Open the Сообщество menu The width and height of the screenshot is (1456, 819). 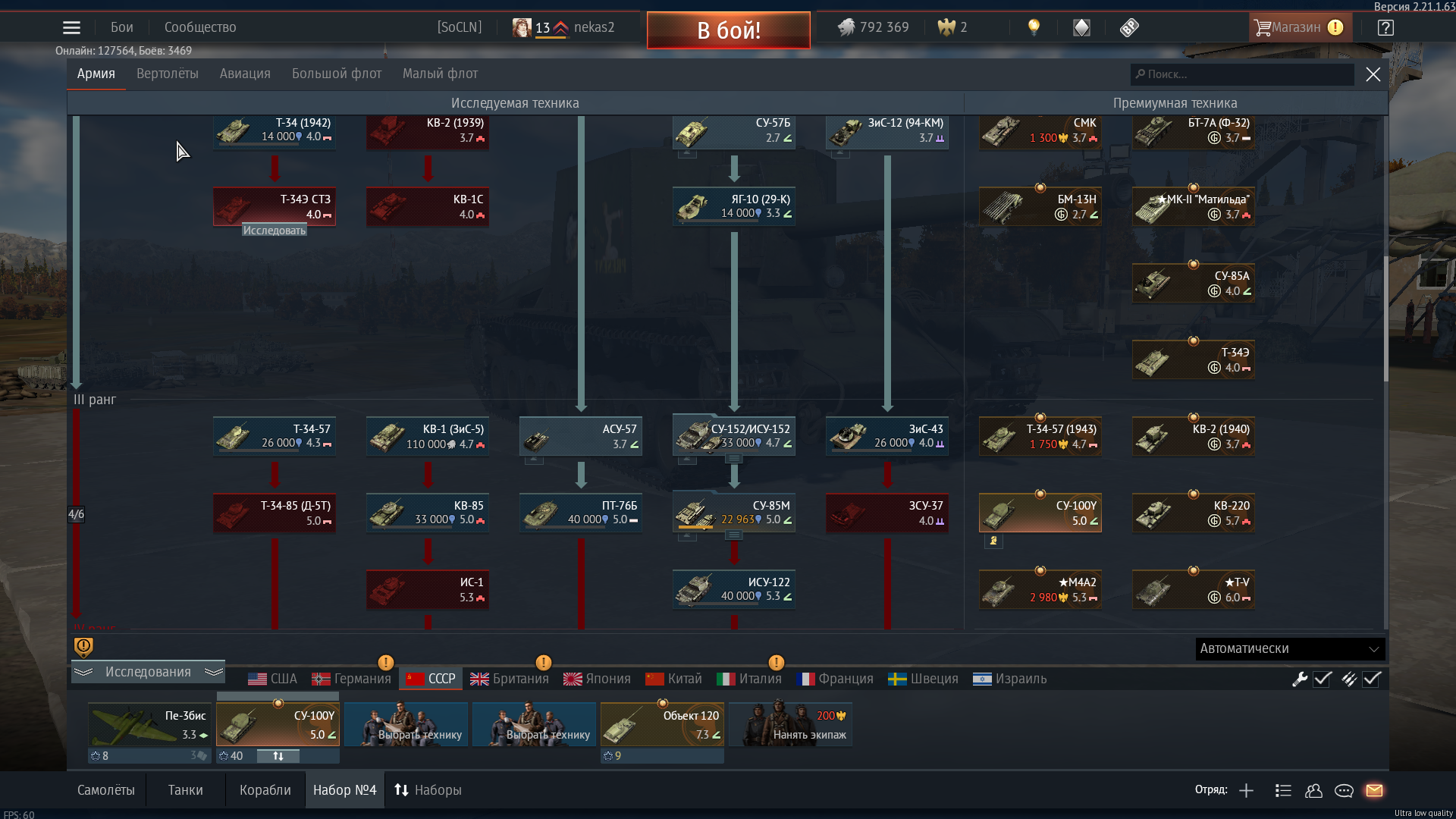[x=200, y=27]
